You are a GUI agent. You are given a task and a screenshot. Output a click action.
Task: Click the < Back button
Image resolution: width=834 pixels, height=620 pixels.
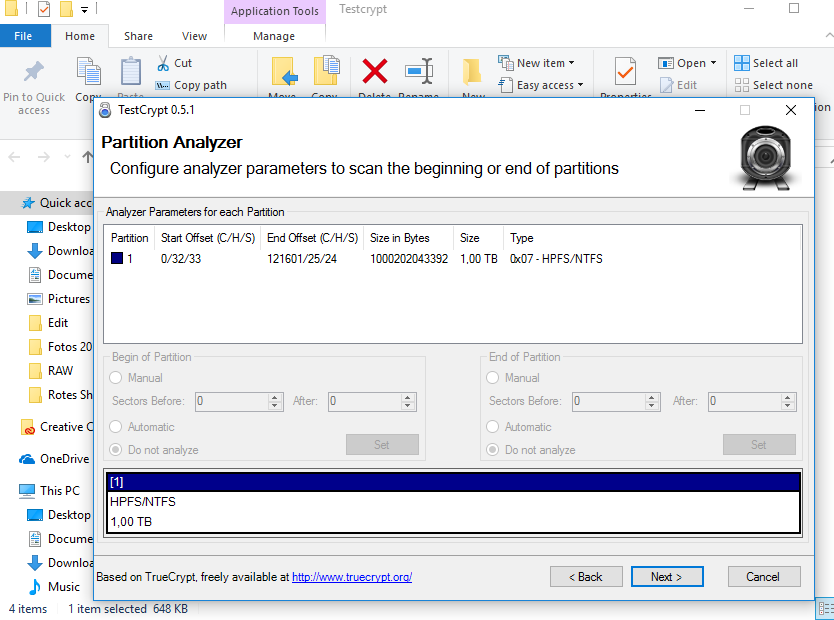point(586,577)
